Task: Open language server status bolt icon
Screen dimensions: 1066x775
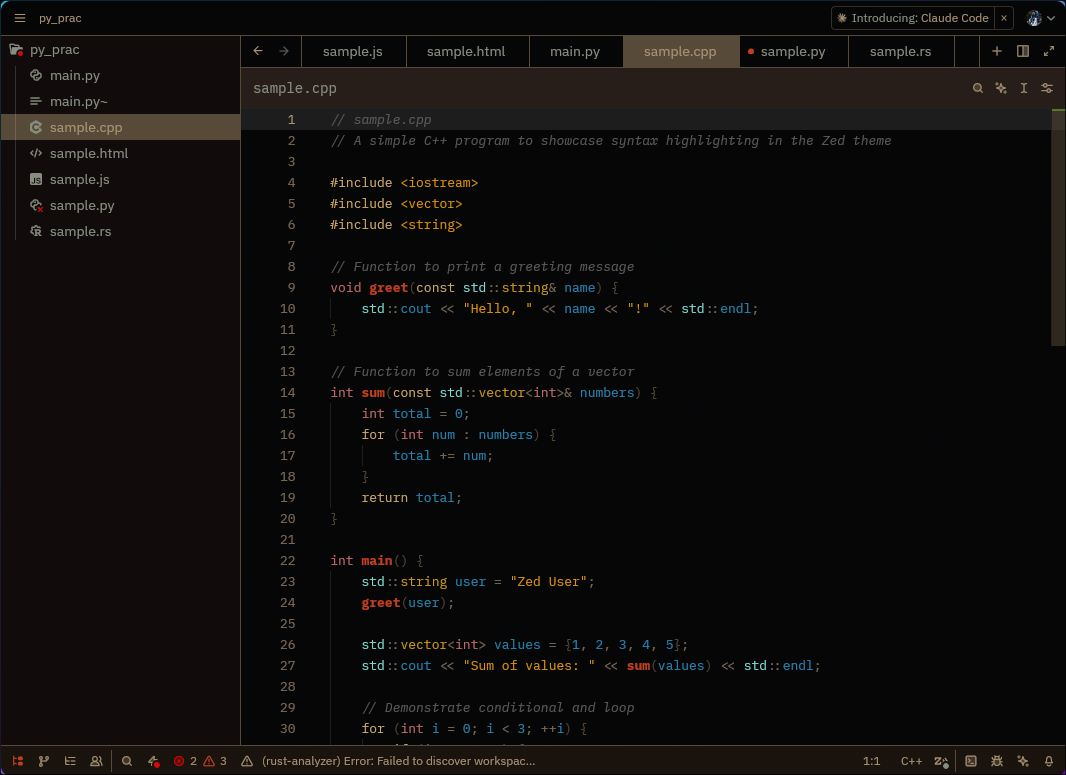Action: [x=154, y=761]
